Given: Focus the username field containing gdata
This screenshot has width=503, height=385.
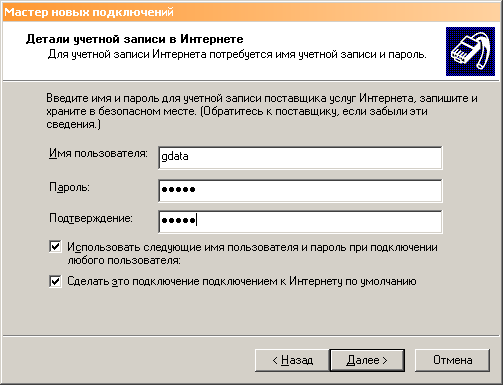Looking at the screenshot, I should pos(300,157).
